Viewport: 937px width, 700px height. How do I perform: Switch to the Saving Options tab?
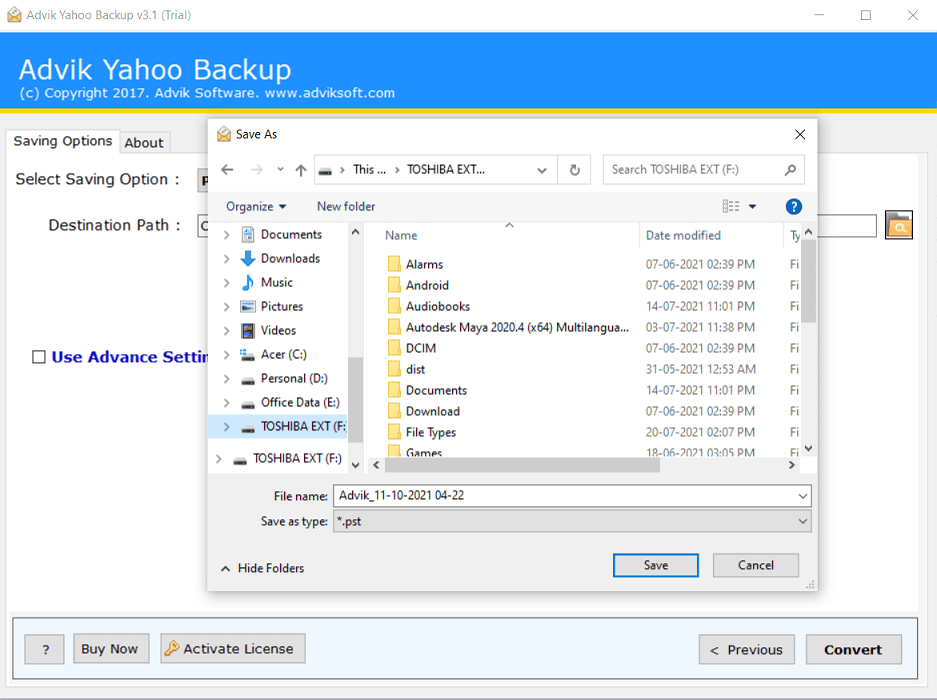pos(63,141)
